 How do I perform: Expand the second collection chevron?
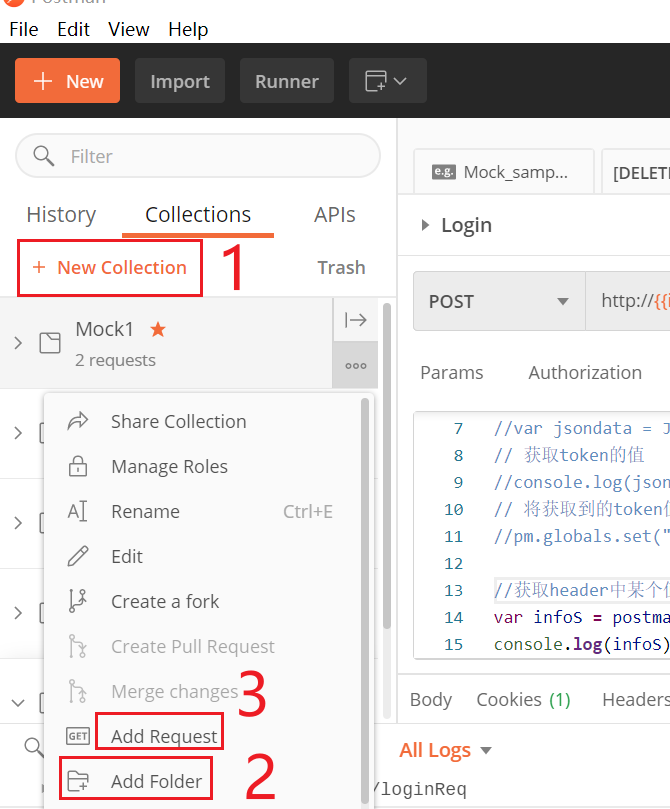pyautogui.click(x=18, y=432)
